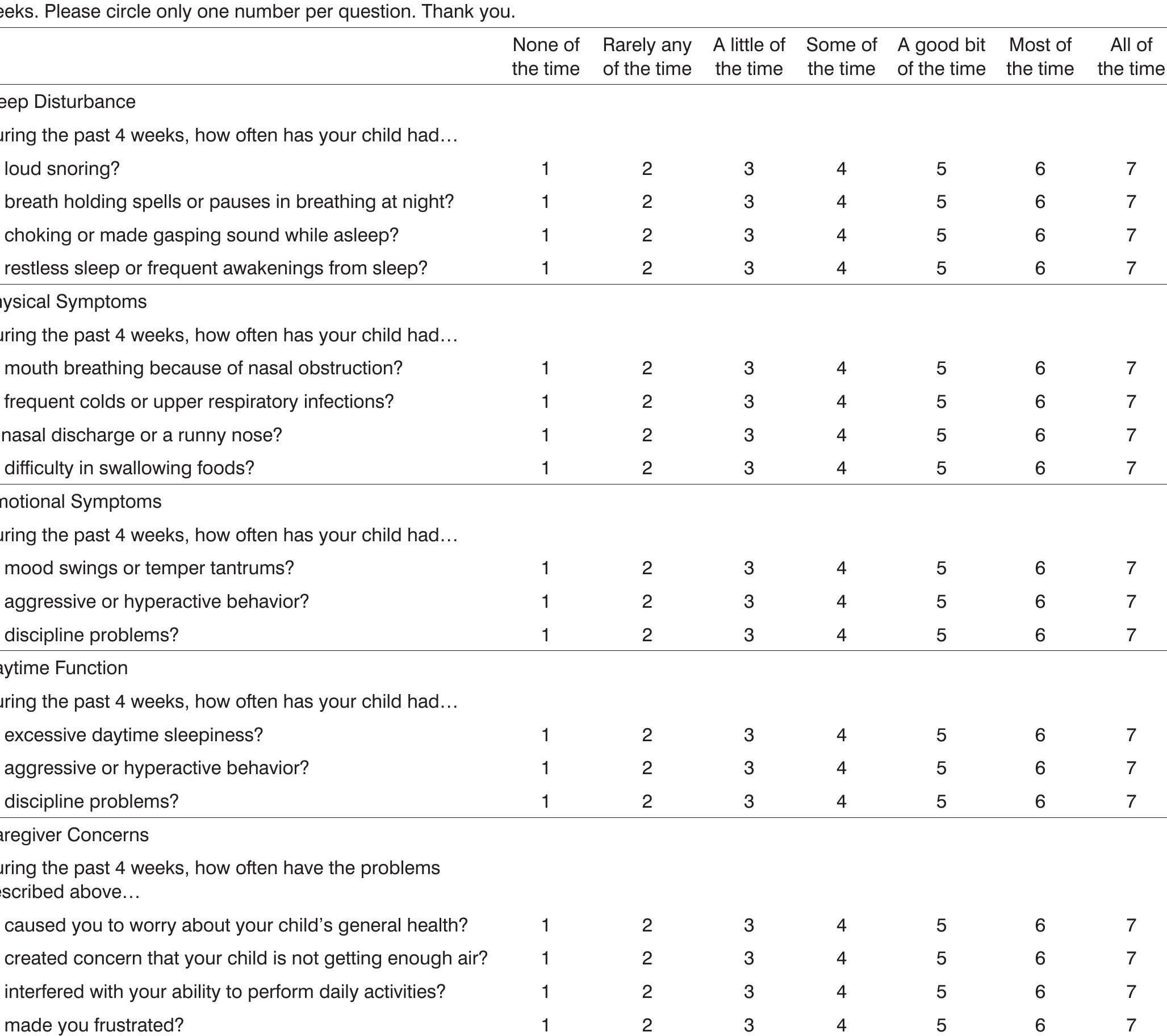Viewport: 1167px width, 1036px height.
Task: Mark 3 for worry about child's general health
Action: [x=748, y=925]
